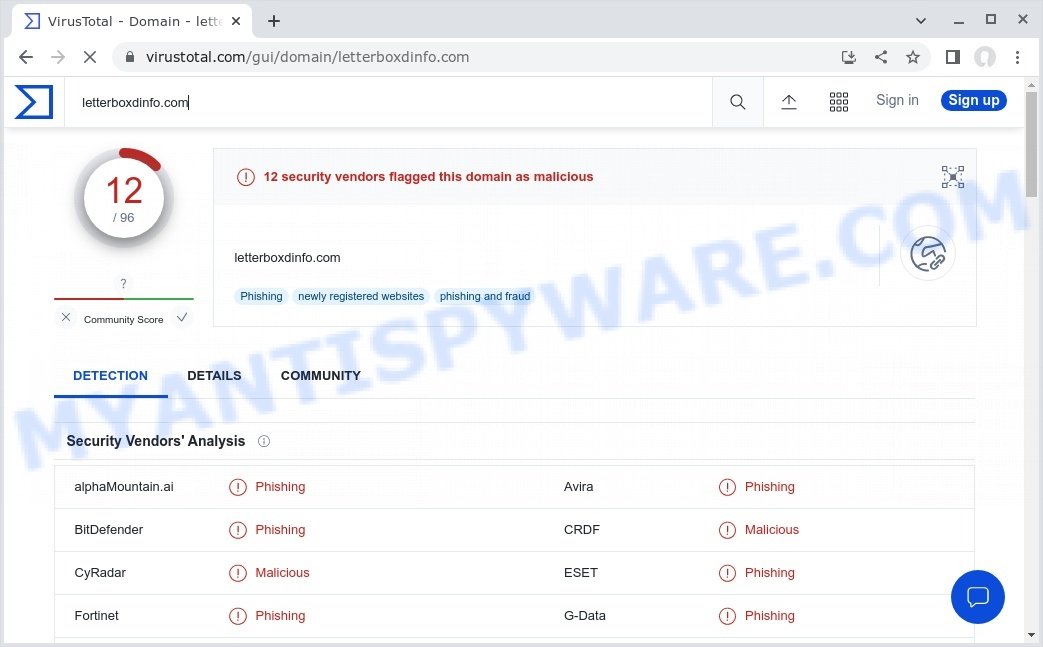1043x647 pixels.
Task: Switch to the DETAILS tab
Action: pos(214,376)
